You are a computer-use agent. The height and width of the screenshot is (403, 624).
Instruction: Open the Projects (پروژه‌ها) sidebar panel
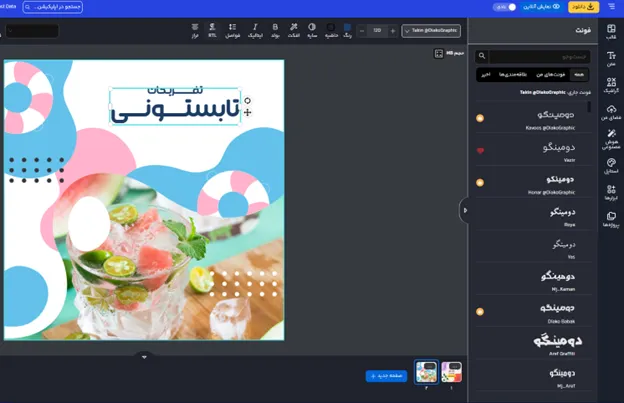pyautogui.click(x=610, y=219)
